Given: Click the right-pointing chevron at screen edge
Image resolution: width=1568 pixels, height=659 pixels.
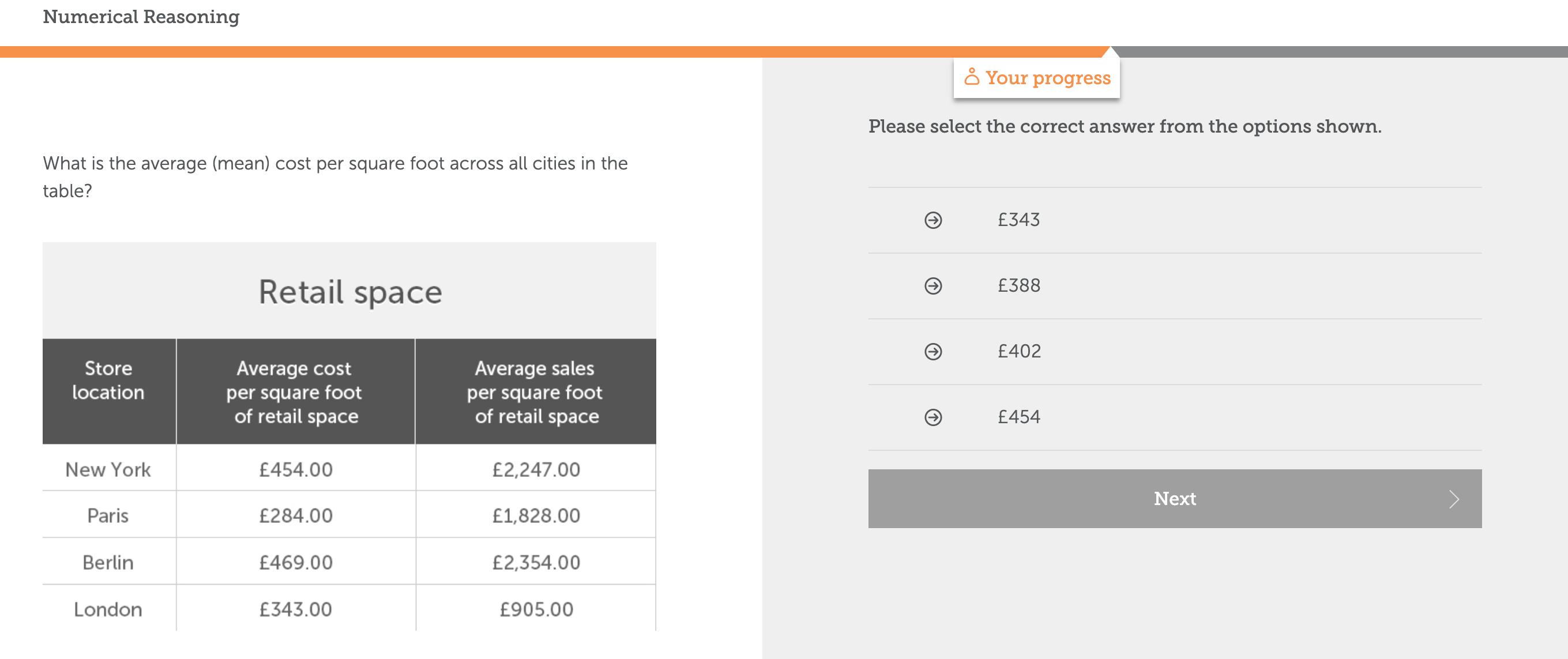Looking at the screenshot, I should (1455, 499).
